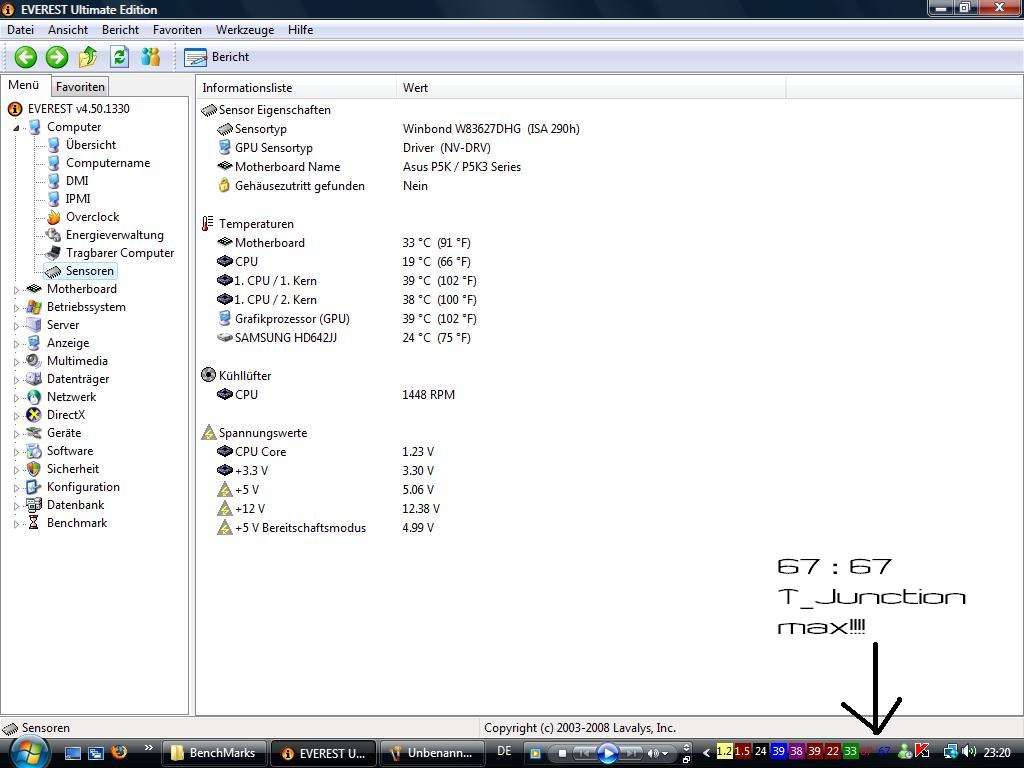The image size is (1024, 768).
Task: Open the Datei menu
Action: coord(20,30)
